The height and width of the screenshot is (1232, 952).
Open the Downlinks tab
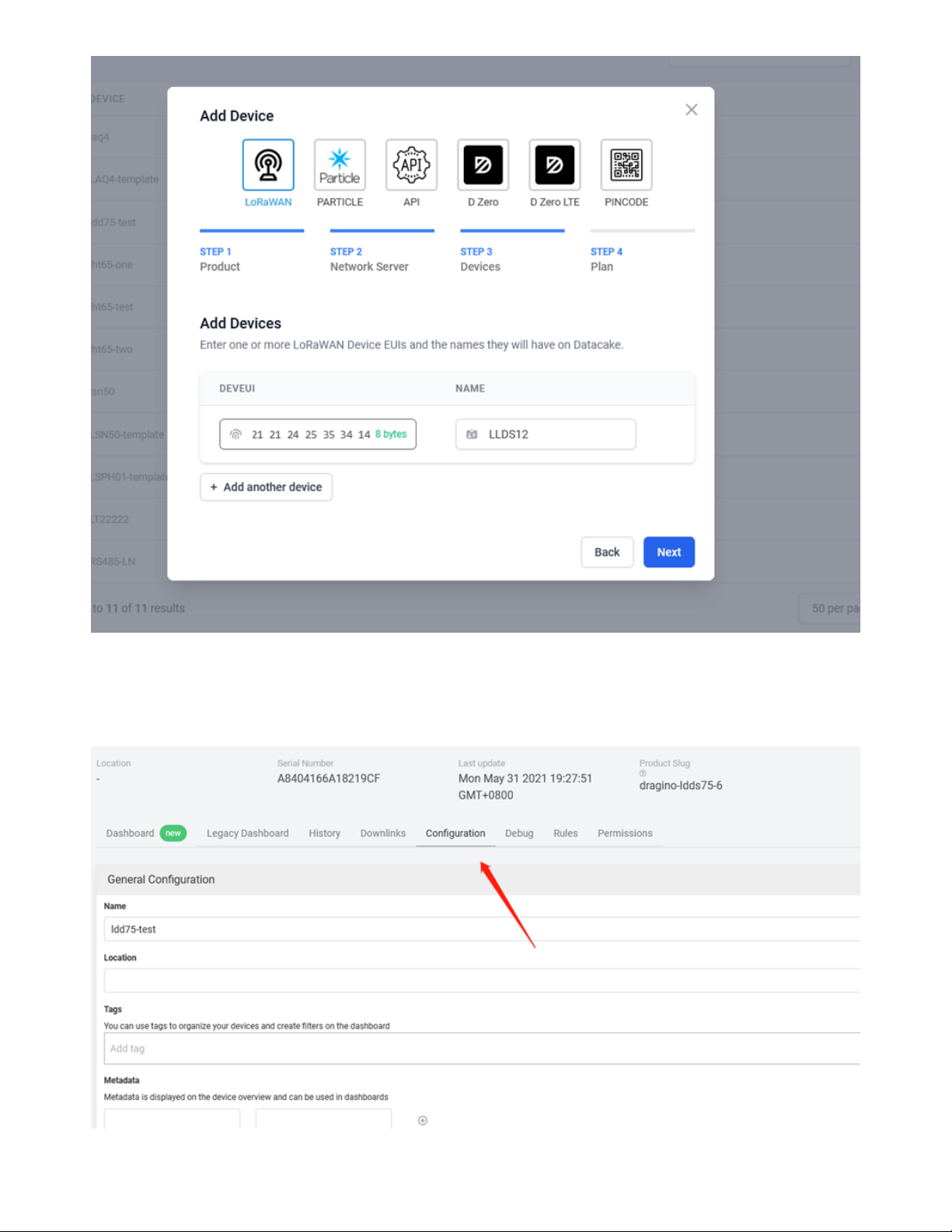[383, 833]
